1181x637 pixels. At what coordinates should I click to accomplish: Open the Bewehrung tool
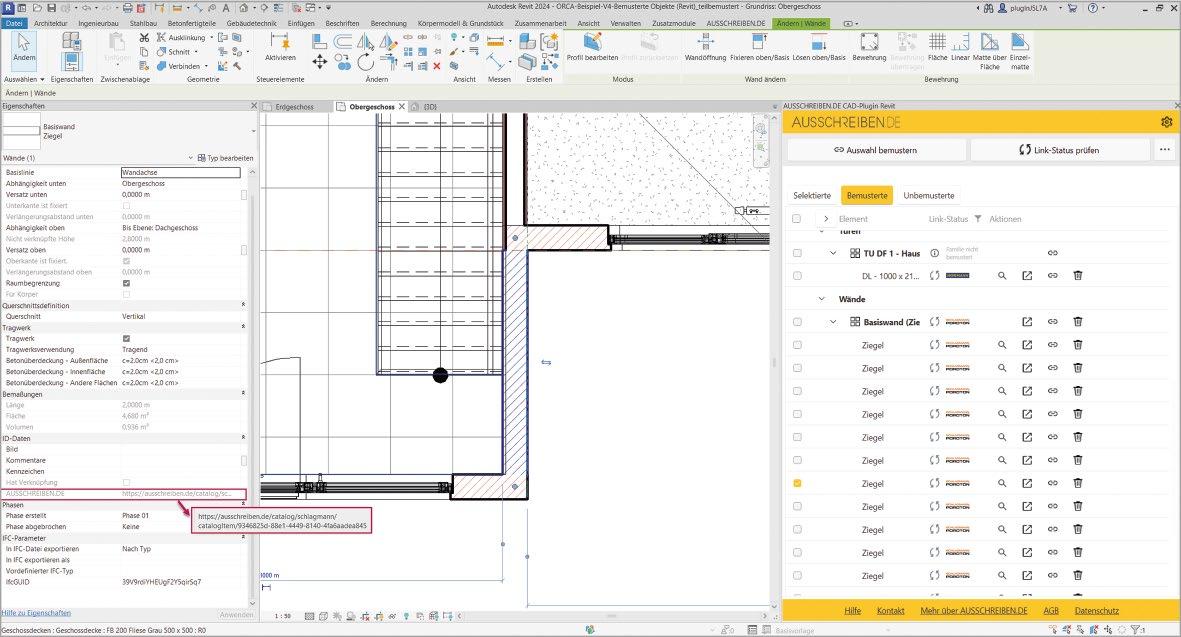pos(869,47)
